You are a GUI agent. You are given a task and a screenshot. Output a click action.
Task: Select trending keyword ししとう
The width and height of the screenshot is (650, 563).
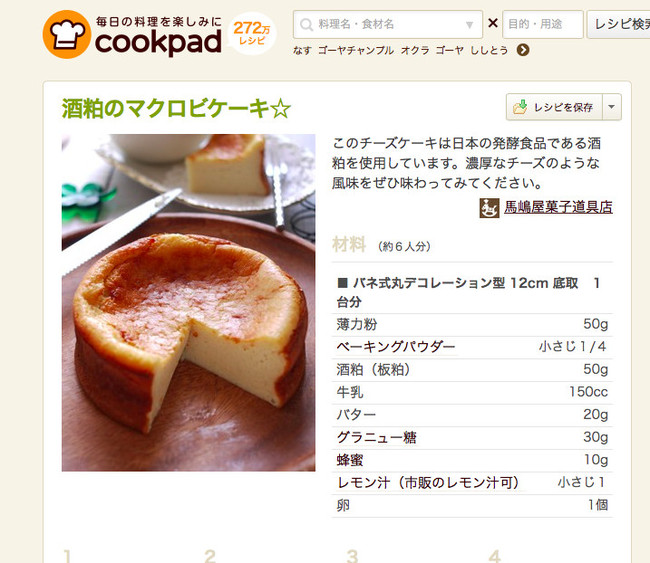point(489,51)
